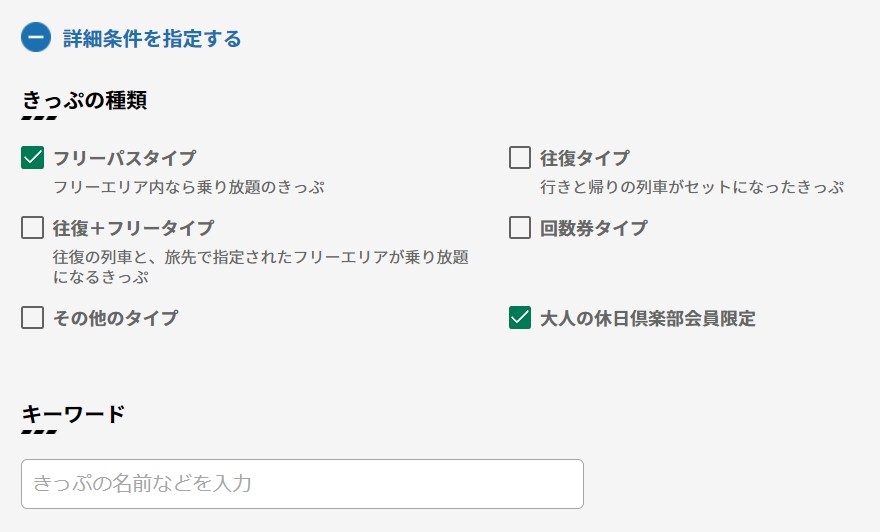Click the 回数券タイプ label text
This screenshot has height=532, width=880.
594,228
